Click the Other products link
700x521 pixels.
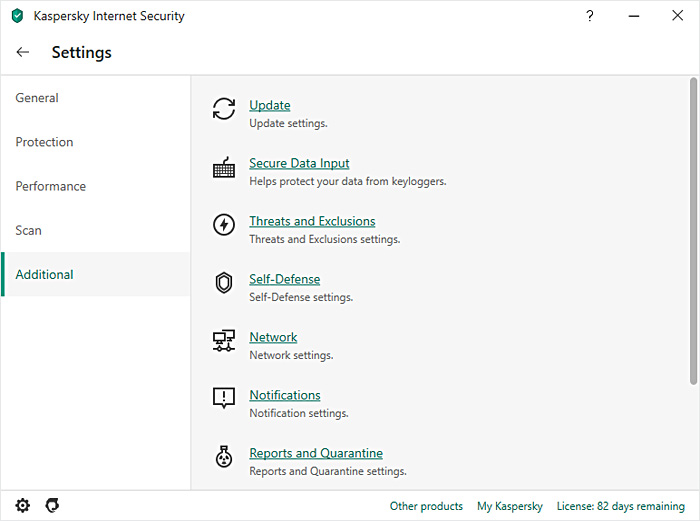point(426,506)
